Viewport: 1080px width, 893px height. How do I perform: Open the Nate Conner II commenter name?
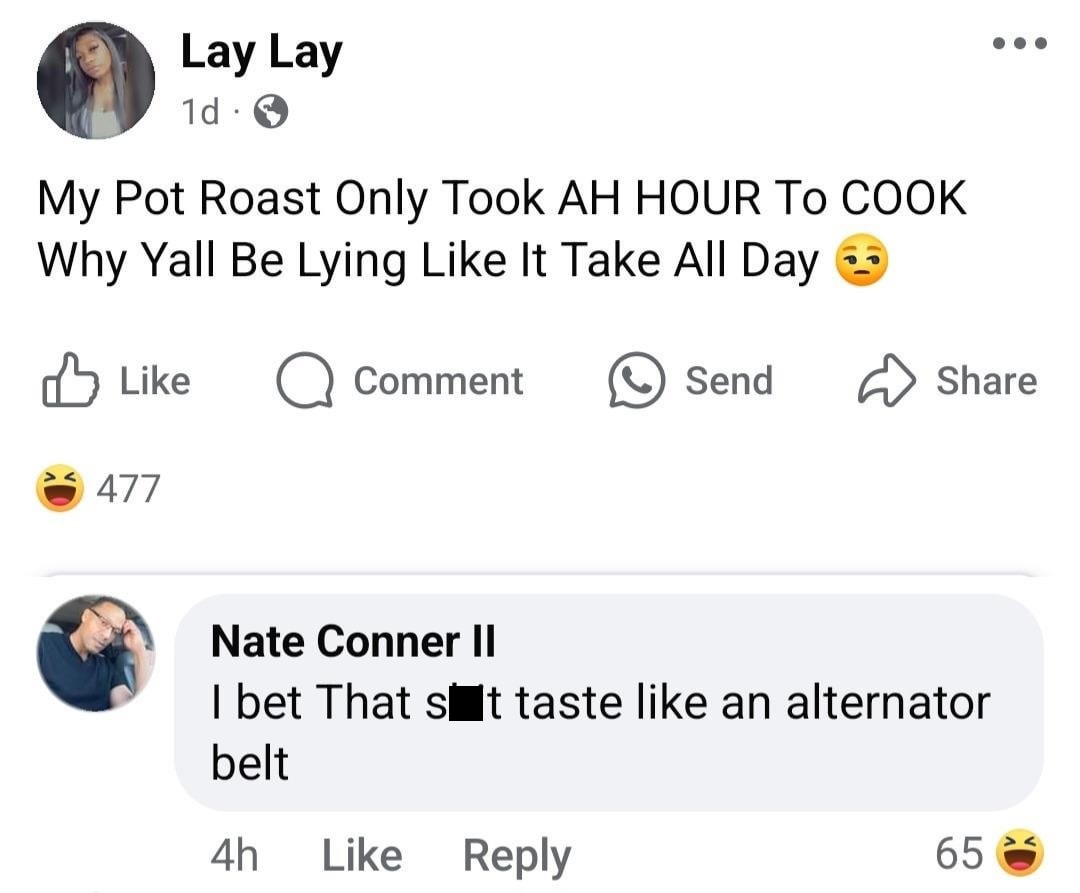pyautogui.click(x=353, y=641)
